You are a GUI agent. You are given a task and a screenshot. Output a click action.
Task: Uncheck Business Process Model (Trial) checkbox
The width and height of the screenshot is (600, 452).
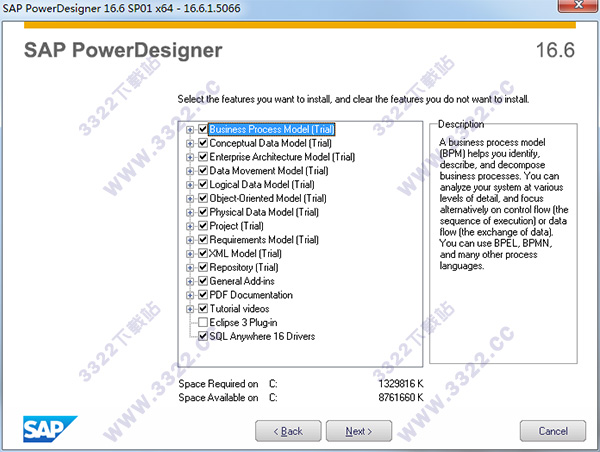pyautogui.click(x=203, y=129)
